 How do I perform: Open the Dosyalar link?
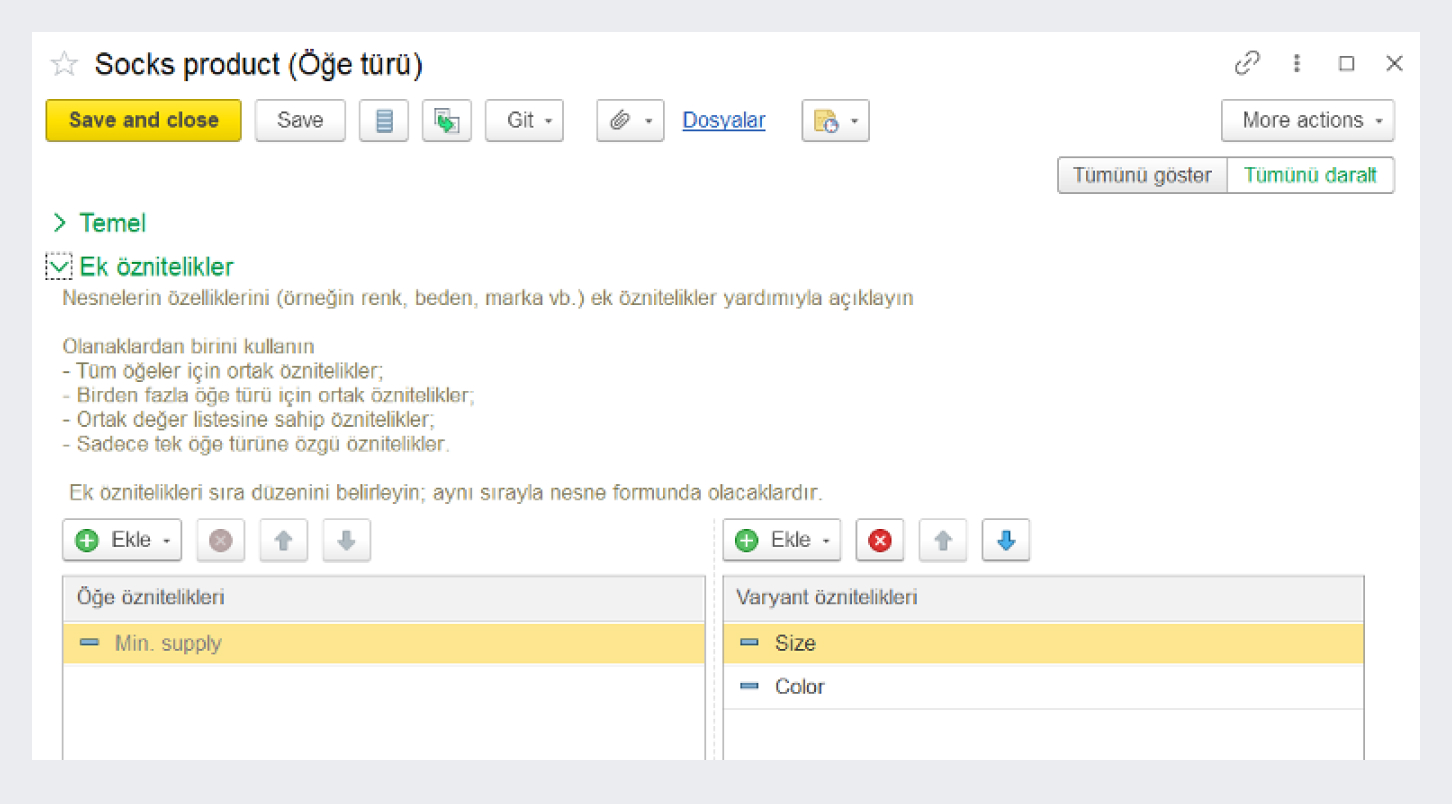[x=723, y=121]
